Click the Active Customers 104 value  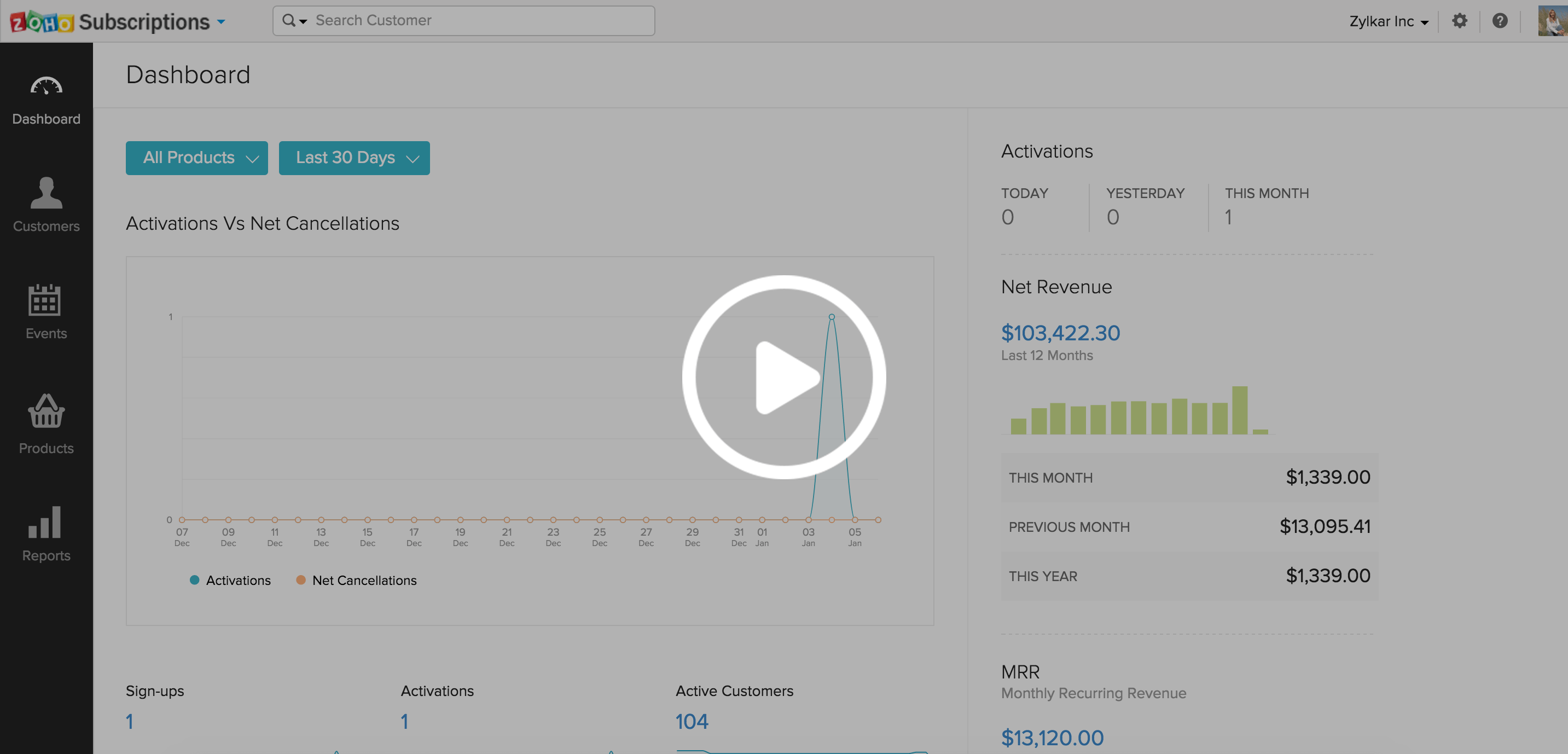692,721
